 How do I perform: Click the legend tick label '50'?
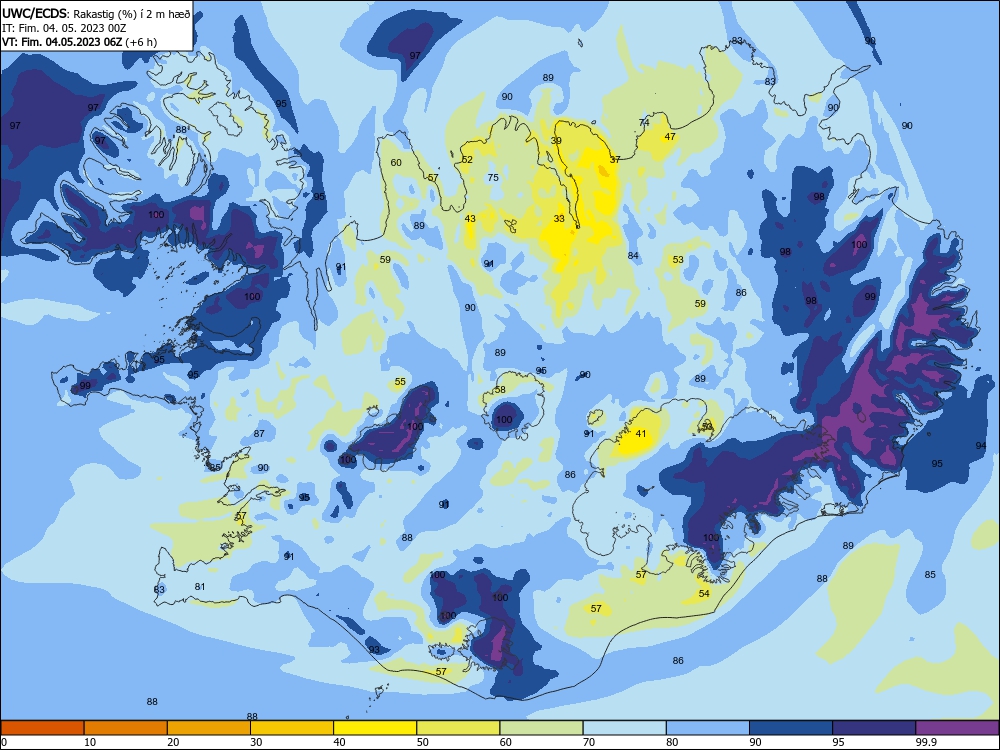(423, 742)
